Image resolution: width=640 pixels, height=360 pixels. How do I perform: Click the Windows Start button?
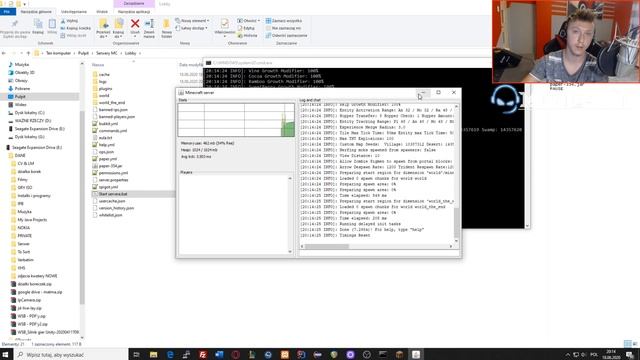pos(6,354)
